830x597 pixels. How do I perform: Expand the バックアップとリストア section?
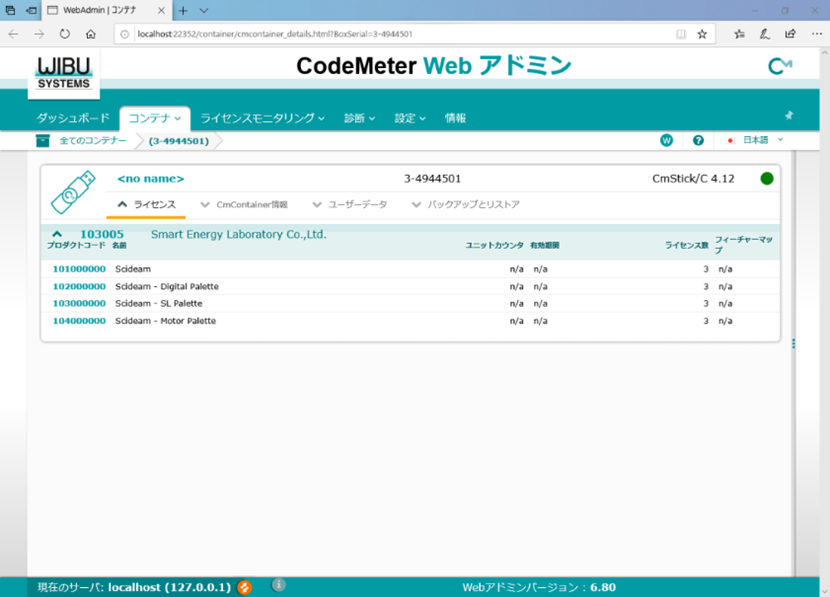[x=466, y=204]
